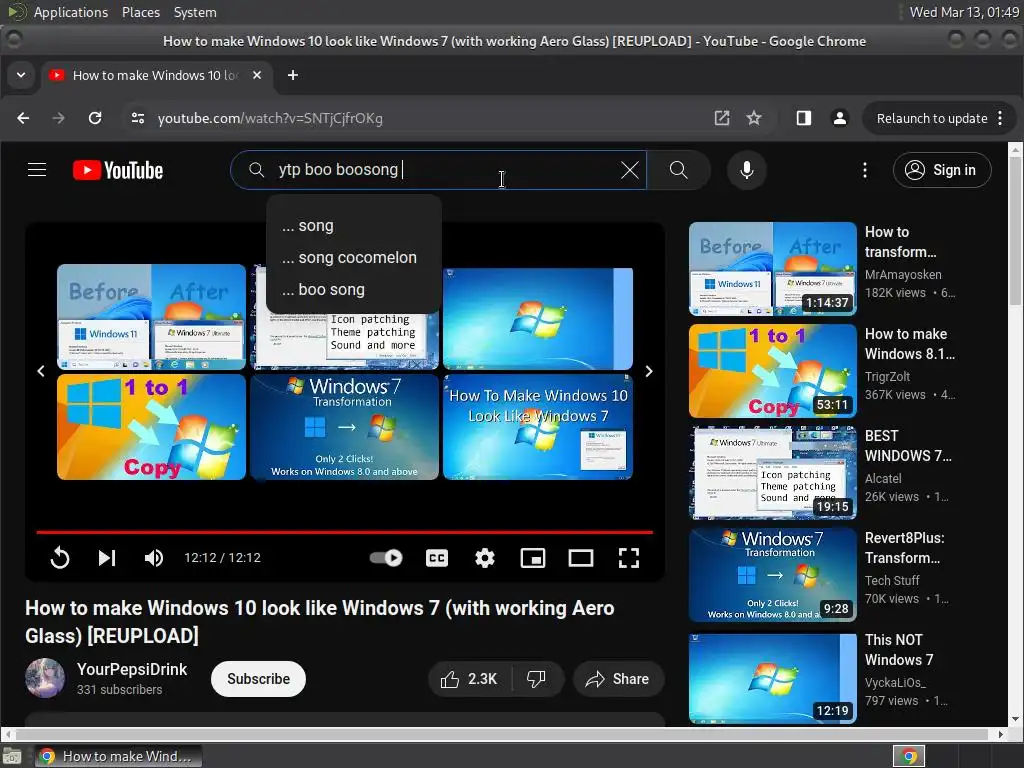Enter full screen mode

click(x=629, y=558)
